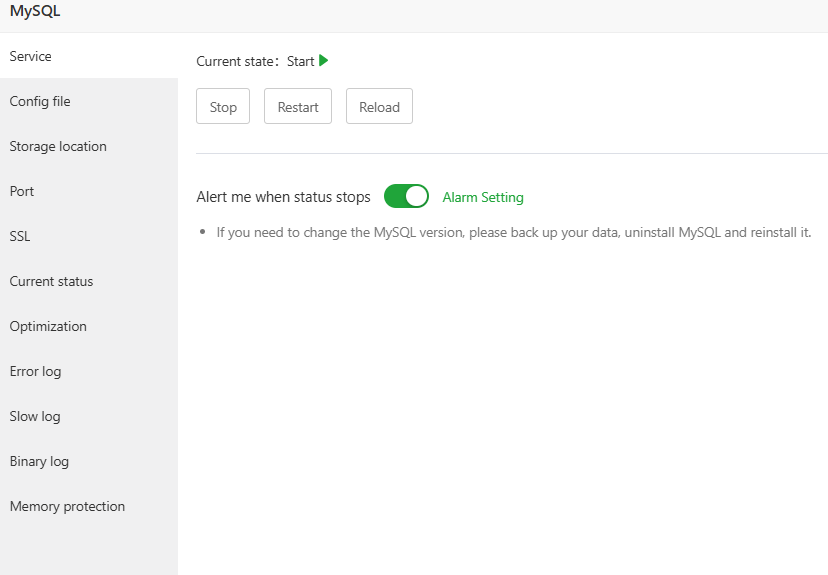Screen dimensions: 828x575
Task: Switch to the Service tab
Action: tap(31, 57)
